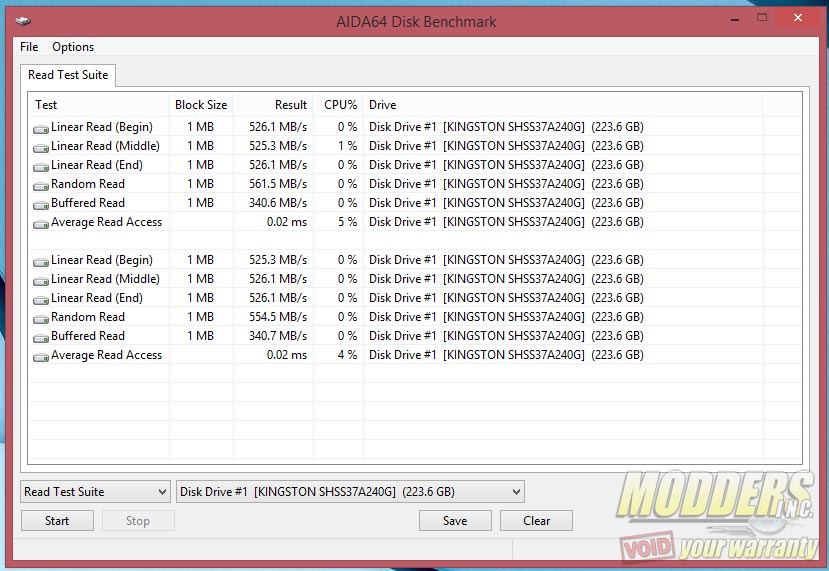Maximize the AIDA64 Disk Benchmark window
The width and height of the screenshot is (829, 571).
[x=762, y=18]
